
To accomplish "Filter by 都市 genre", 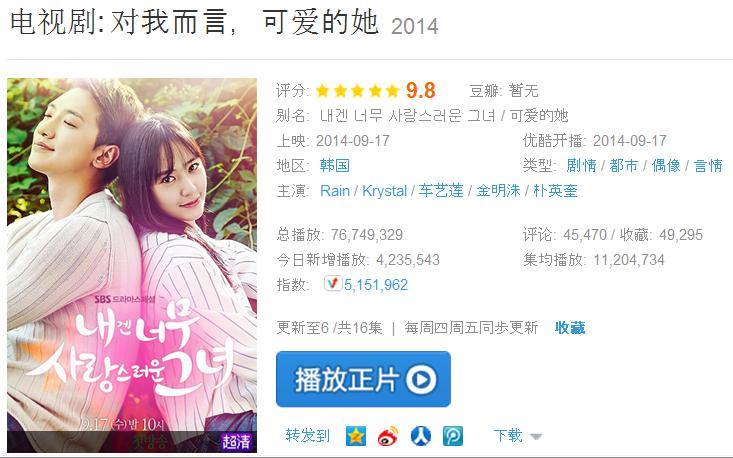I will tap(624, 165).
